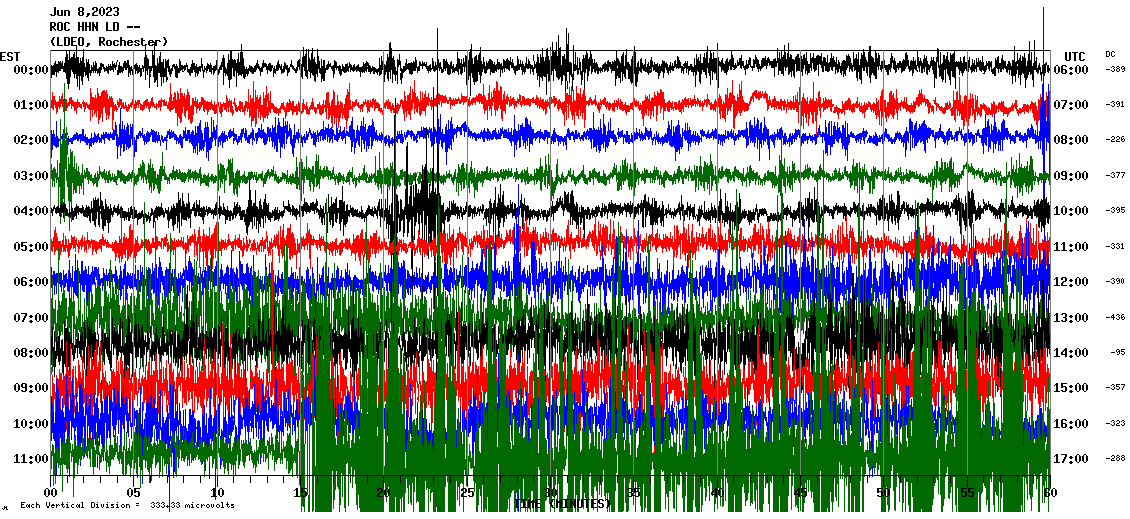Image resolution: width=1130 pixels, height=519 pixels.
Task: Click the 17:00 UTC time label
Action: (1070, 458)
